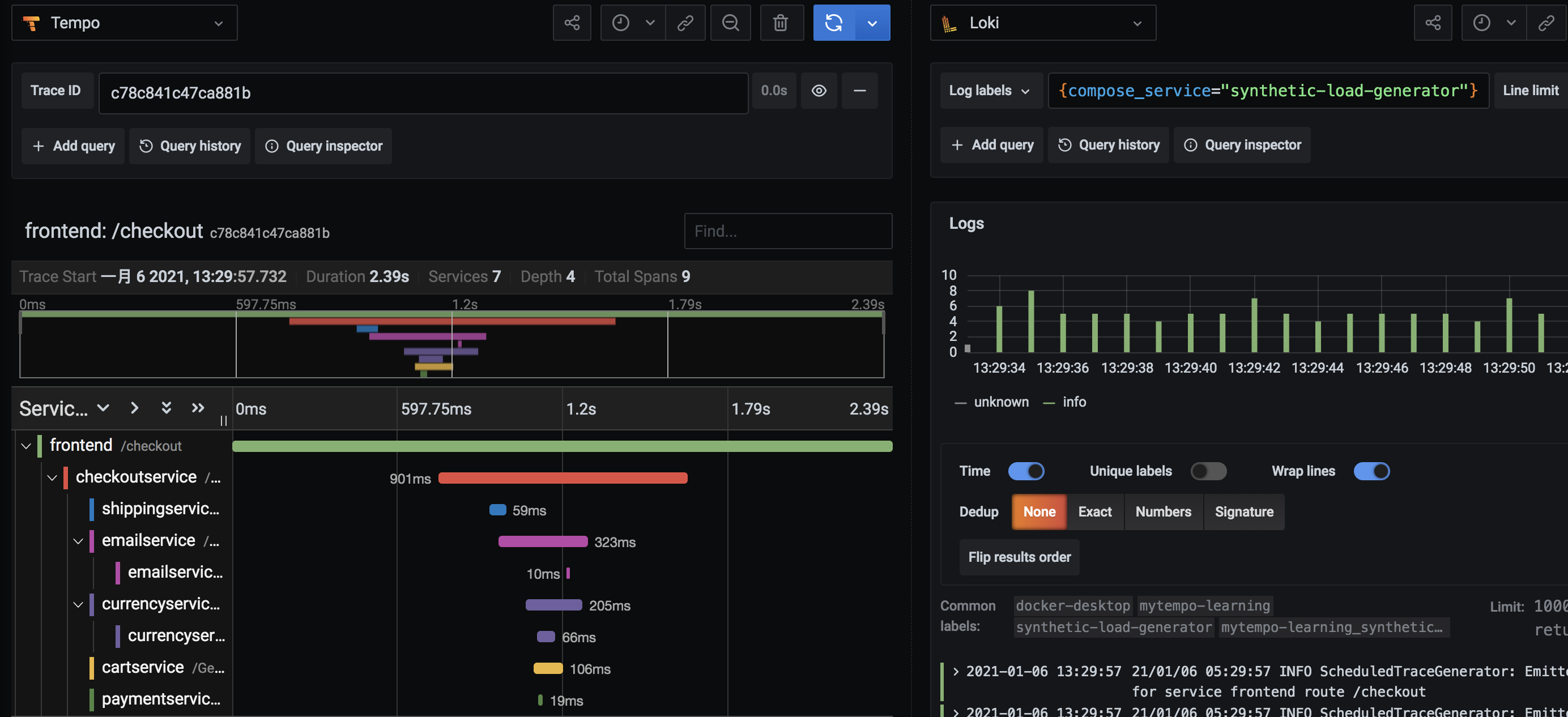Select the shippingservice span row
The height and width of the screenshot is (717, 1568).
click(160, 509)
